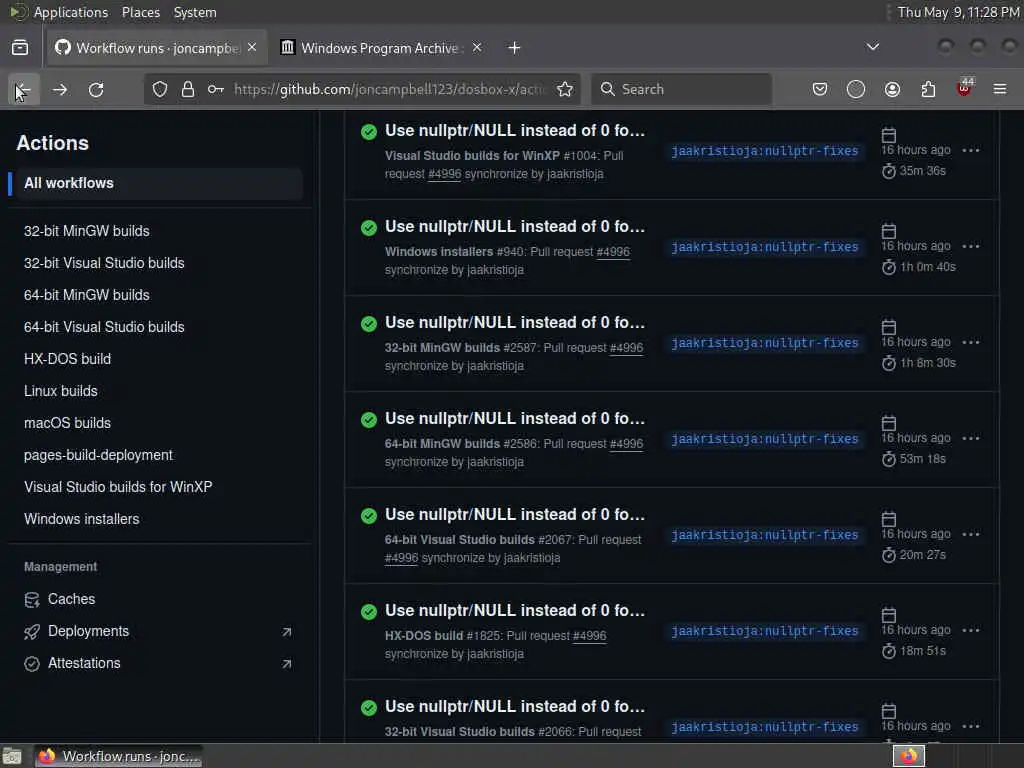Open the extensions puzzle icon

[928, 89]
